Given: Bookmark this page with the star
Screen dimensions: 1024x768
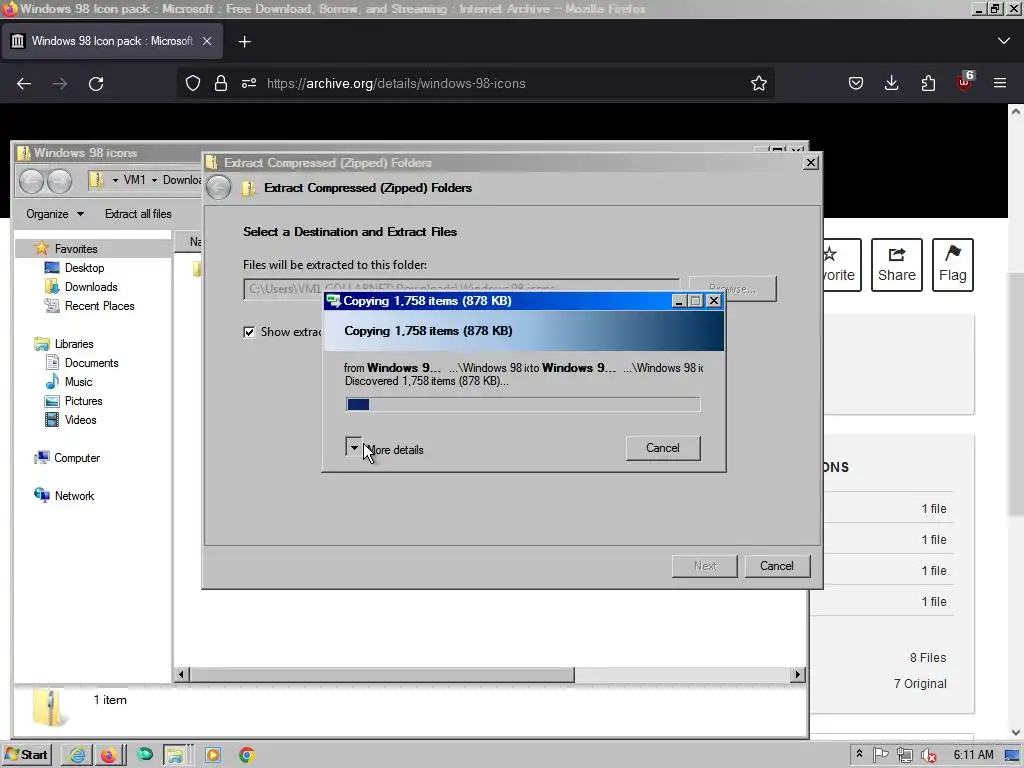Looking at the screenshot, I should 758,84.
